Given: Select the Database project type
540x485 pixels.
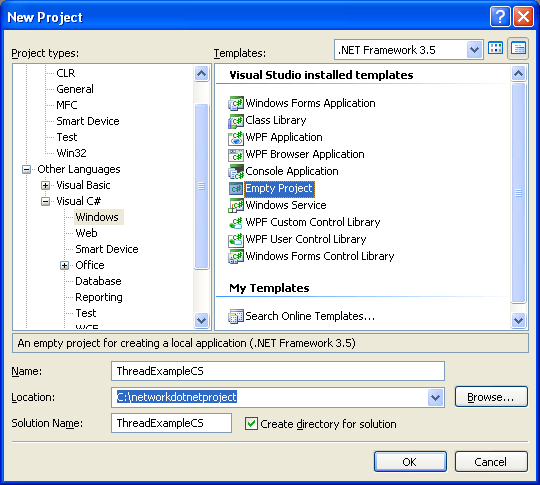Looking at the screenshot, I should pos(98,281).
